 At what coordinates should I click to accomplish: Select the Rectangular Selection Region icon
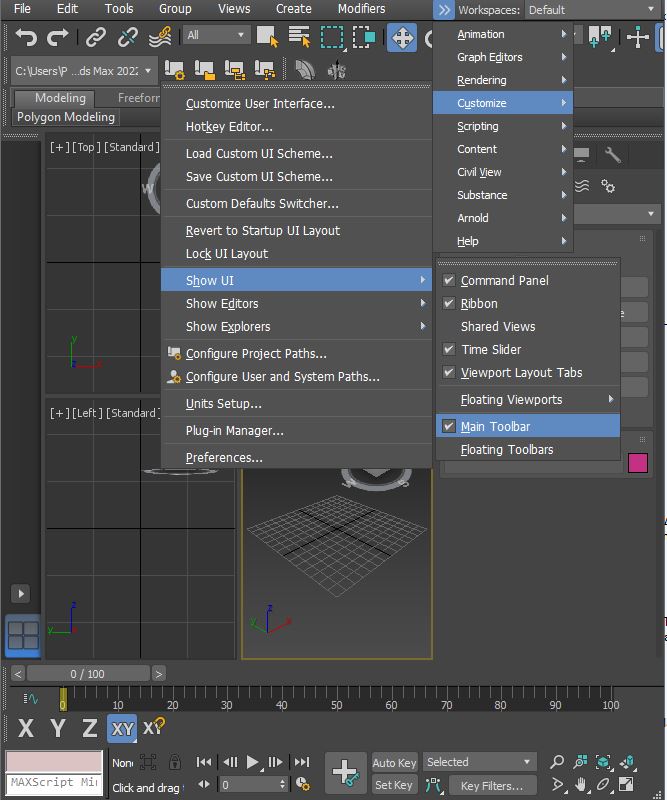pyautogui.click(x=332, y=37)
